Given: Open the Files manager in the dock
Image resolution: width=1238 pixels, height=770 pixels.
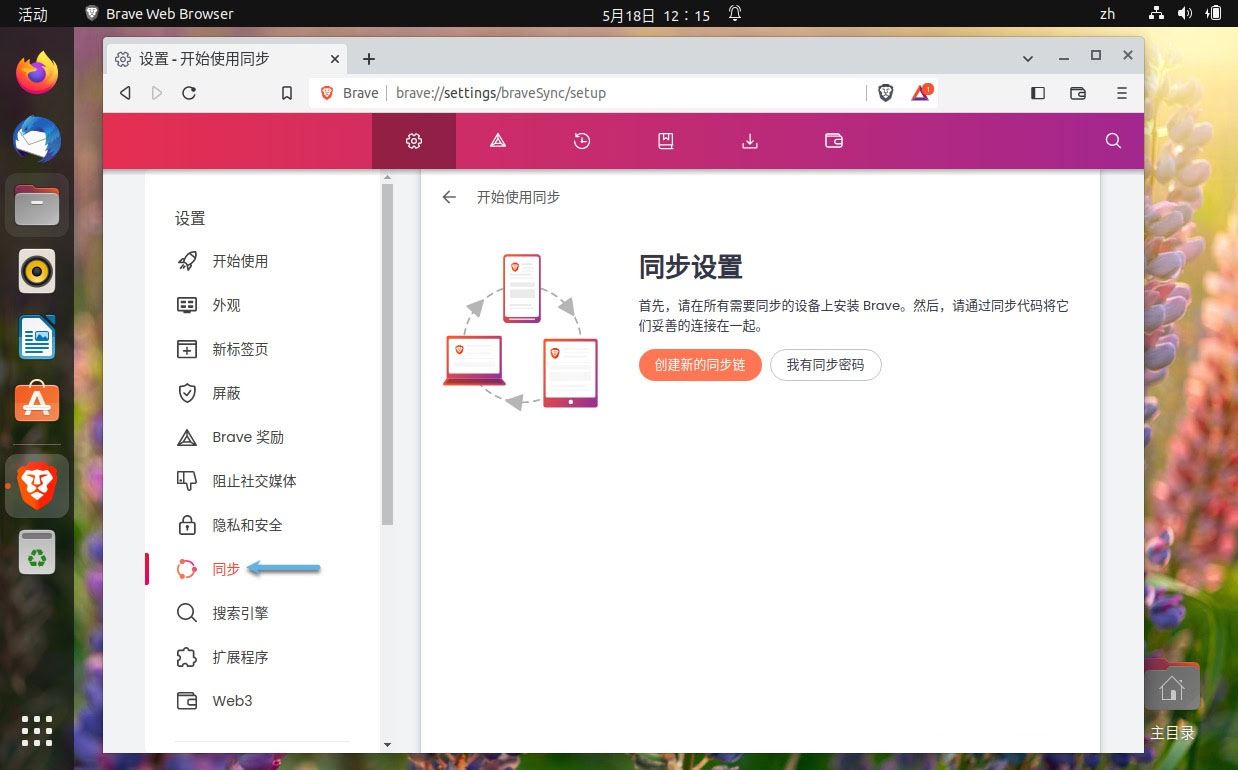Looking at the screenshot, I should [x=37, y=206].
